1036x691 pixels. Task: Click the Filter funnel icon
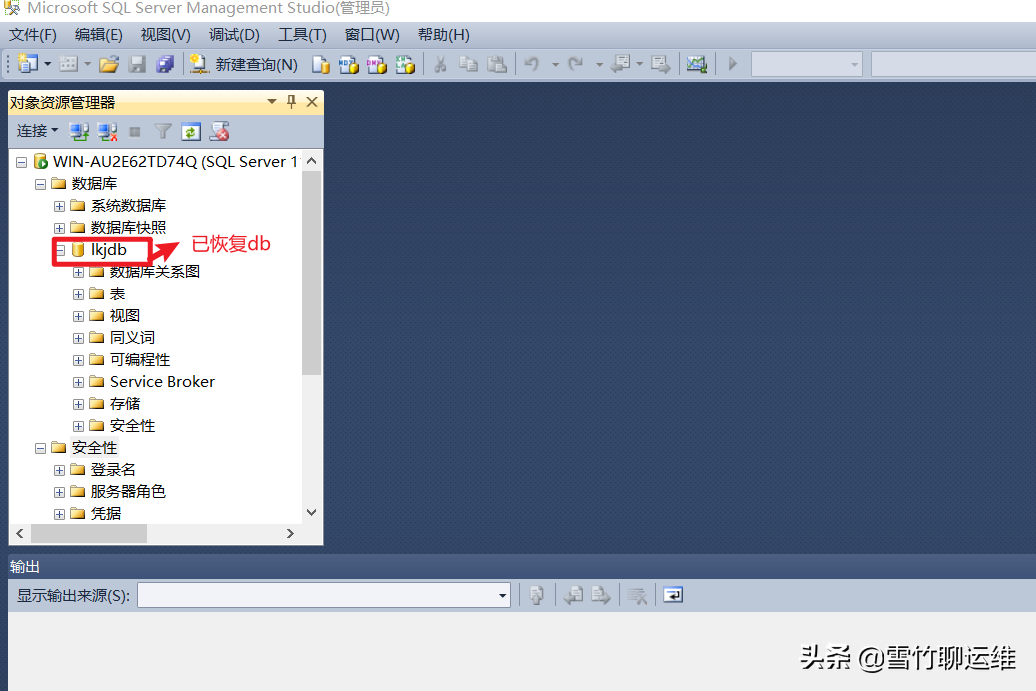tap(163, 132)
